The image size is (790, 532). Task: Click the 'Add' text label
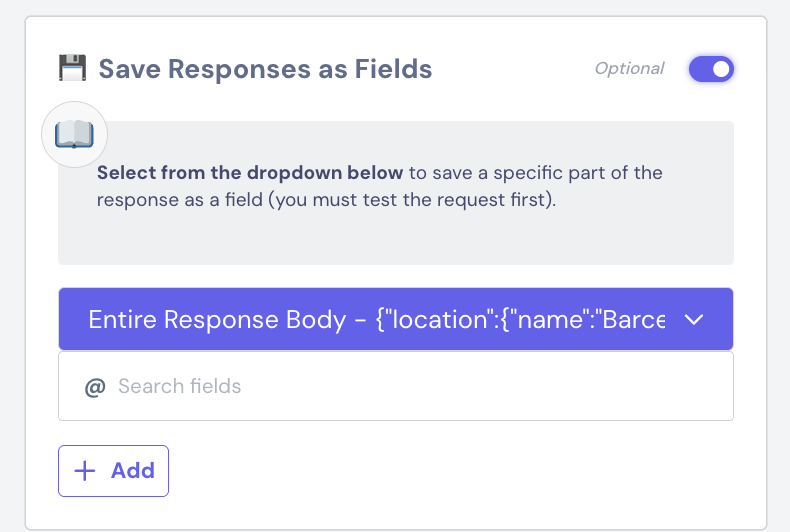tap(133, 471)
